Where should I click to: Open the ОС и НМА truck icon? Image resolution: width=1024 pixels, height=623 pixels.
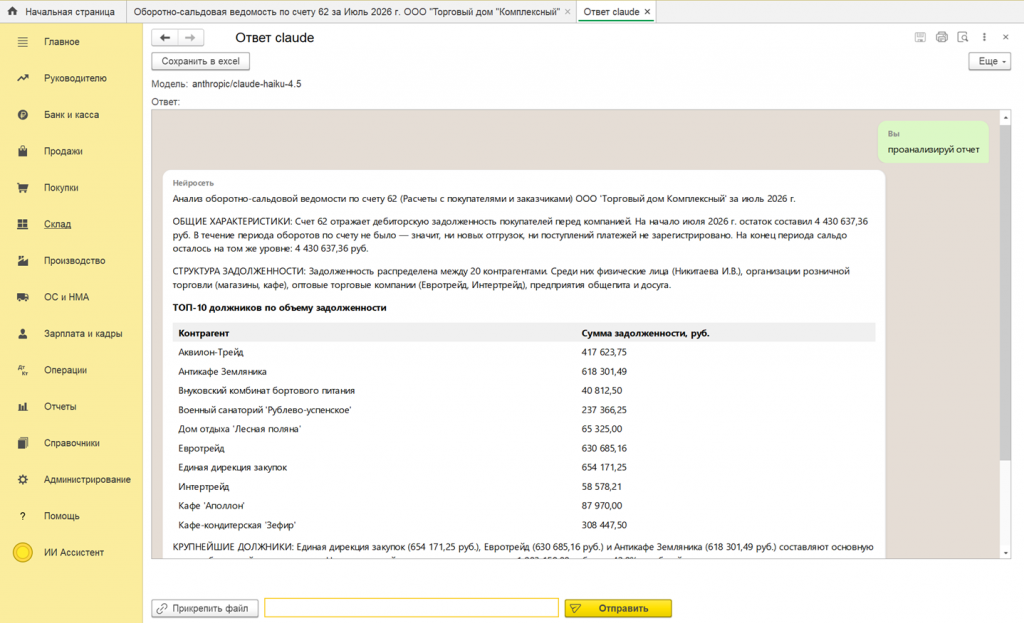click(23, 297)
